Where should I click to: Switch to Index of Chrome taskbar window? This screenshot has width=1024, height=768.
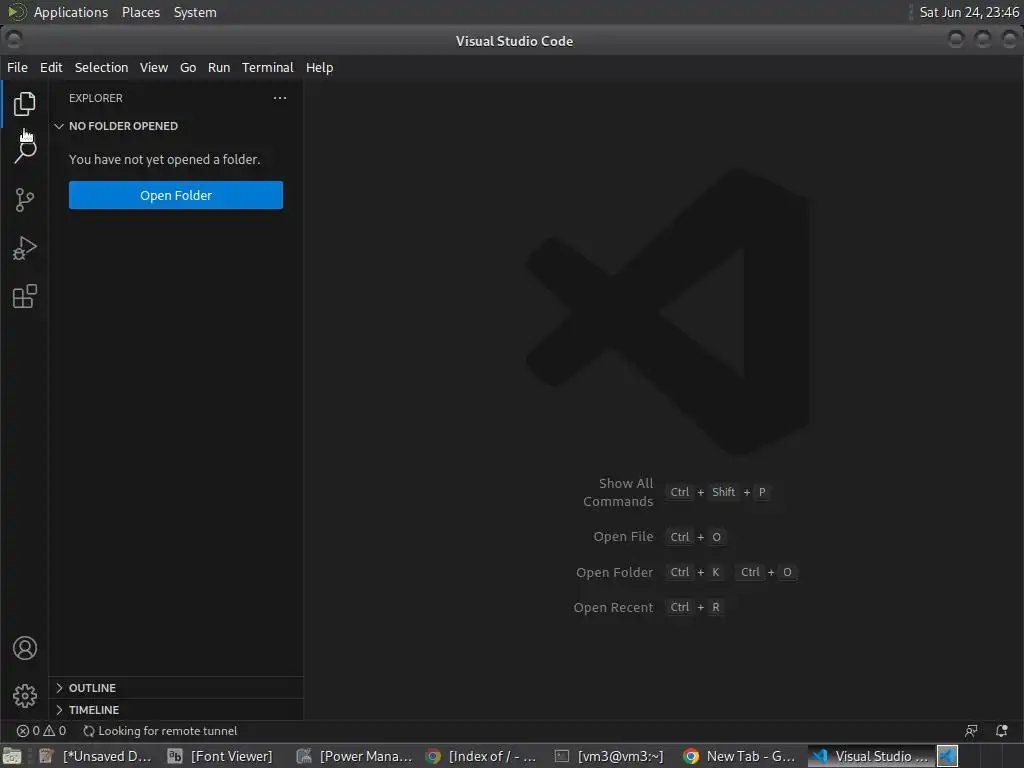(x=481, y=756)
